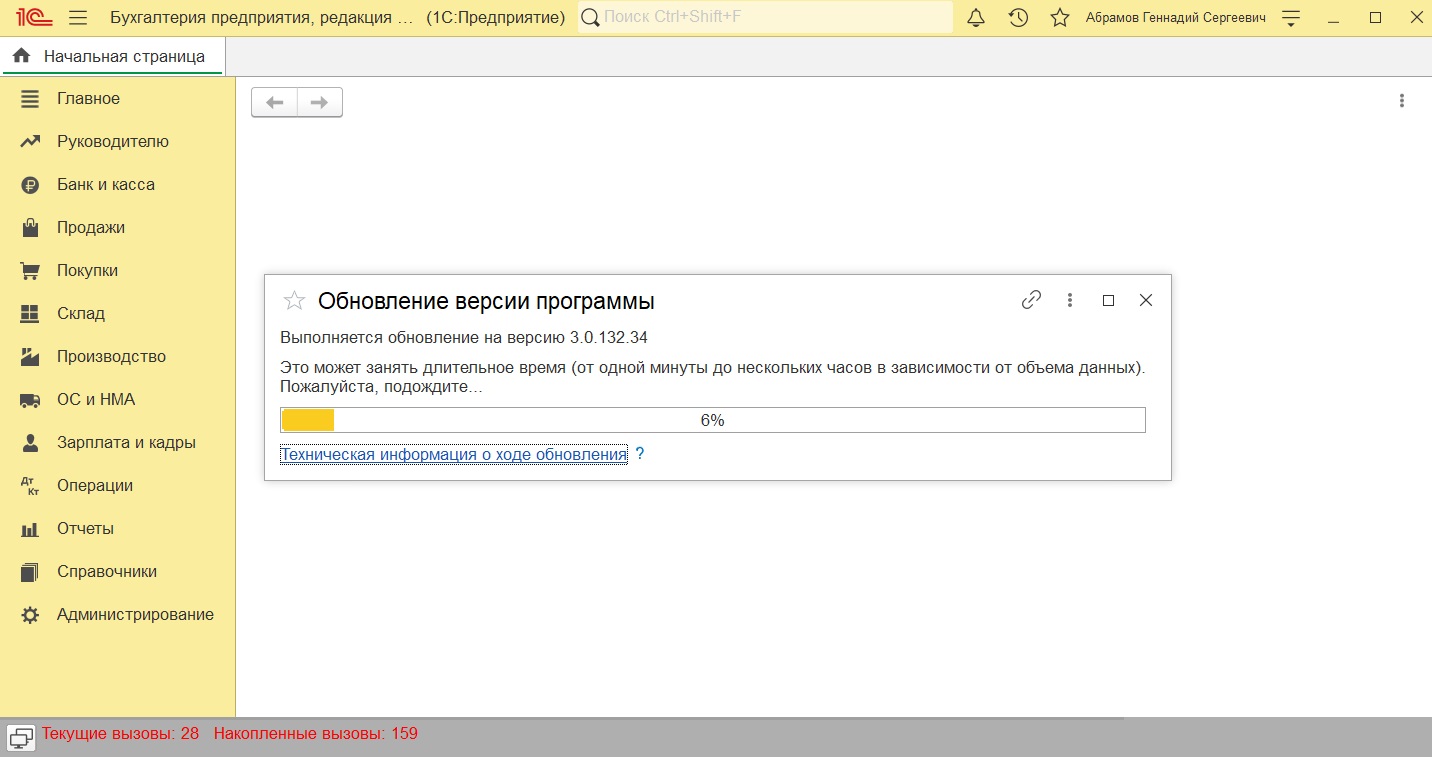Image resolution: width=1432 pixels, height=757 pixels.
Task: Get link to update dialog
Action: tap(1032, 300)
